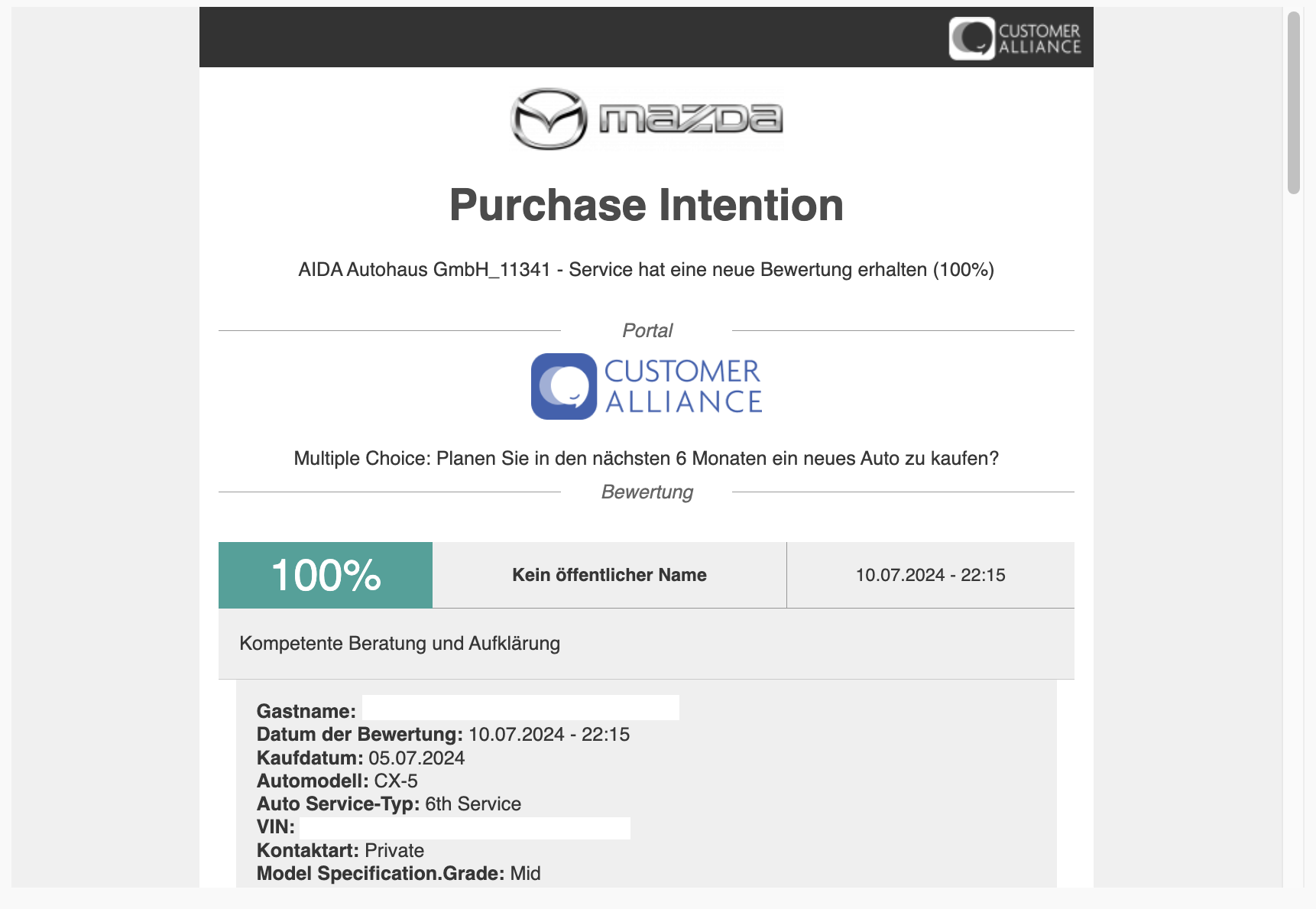Click the Model Specification.Grade Mid line

[399, 874]
